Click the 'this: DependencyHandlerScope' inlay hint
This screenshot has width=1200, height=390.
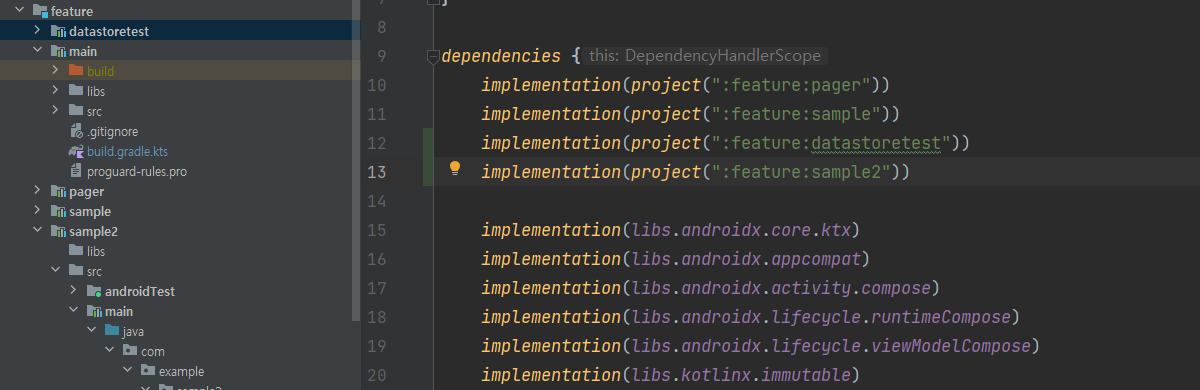click(x=704, y=56)
